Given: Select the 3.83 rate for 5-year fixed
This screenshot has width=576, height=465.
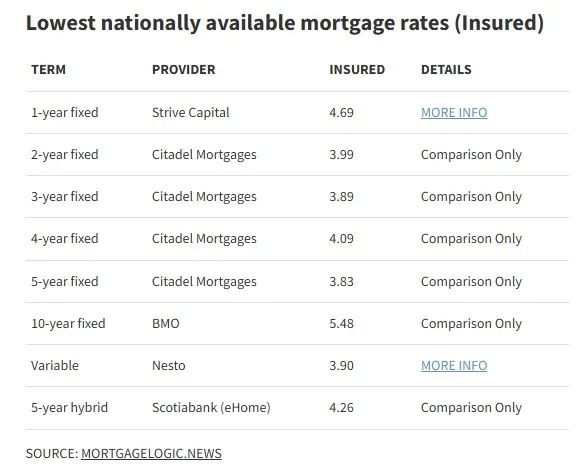Looking at the screenshot, I should pyautogui.click(x=341, y=282).
